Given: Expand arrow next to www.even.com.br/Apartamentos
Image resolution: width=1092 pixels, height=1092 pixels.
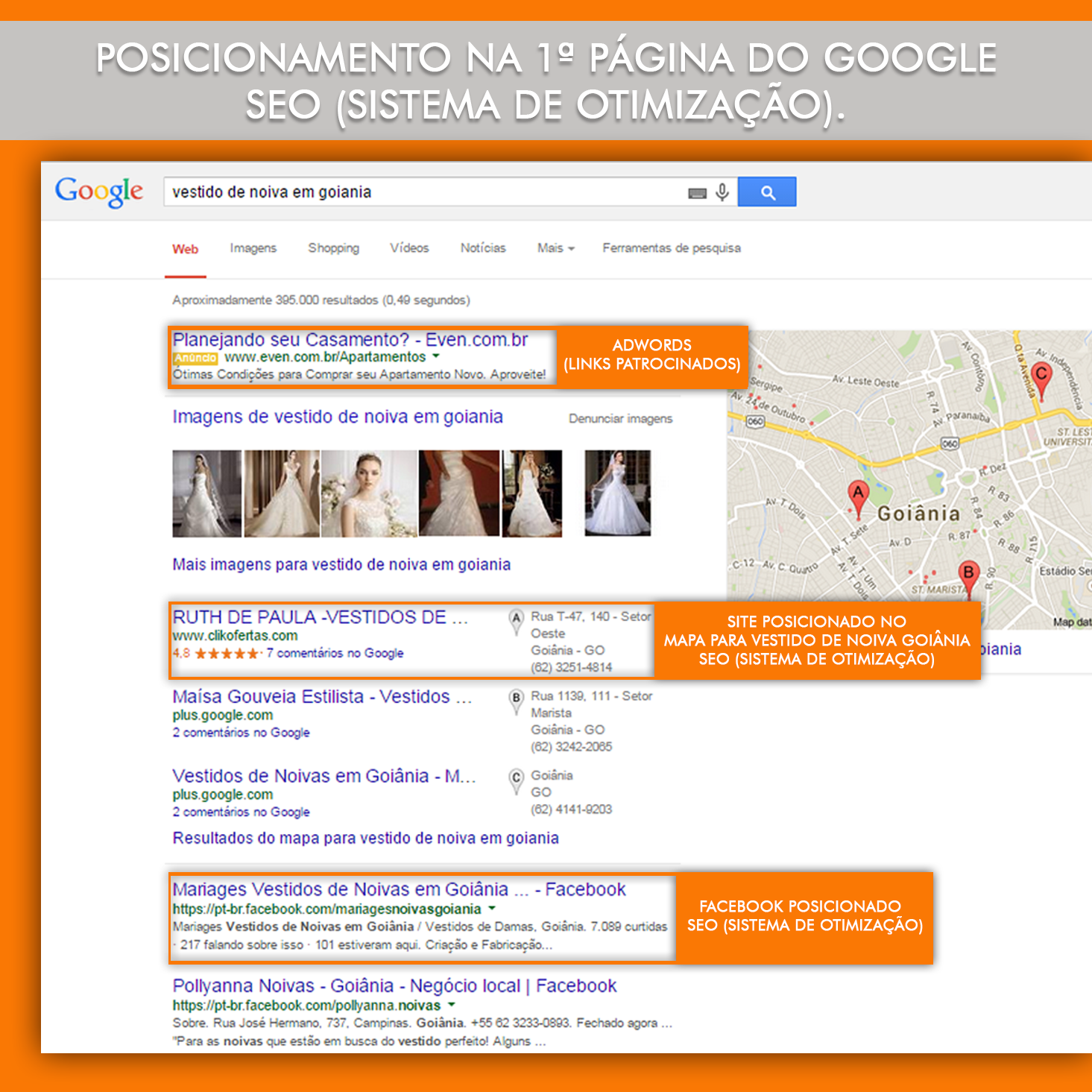Looking at the screenshot, I should [436, 357].
